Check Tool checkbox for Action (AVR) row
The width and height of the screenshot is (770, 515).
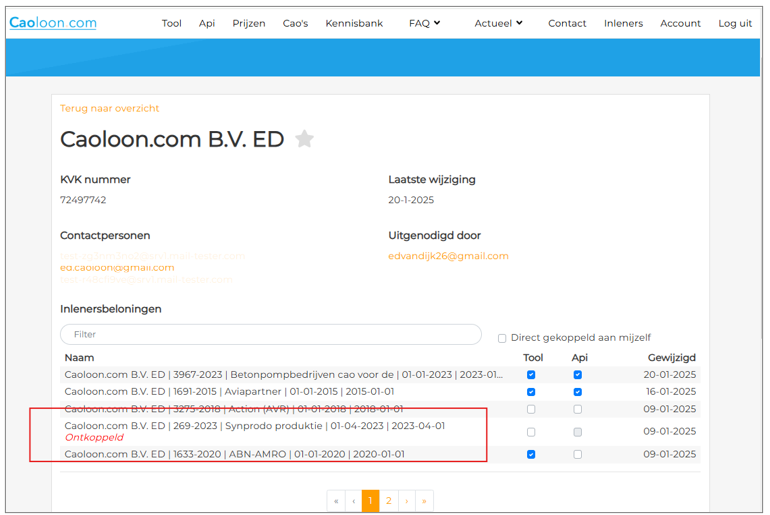pyautogui.click(x=531, y=409)
